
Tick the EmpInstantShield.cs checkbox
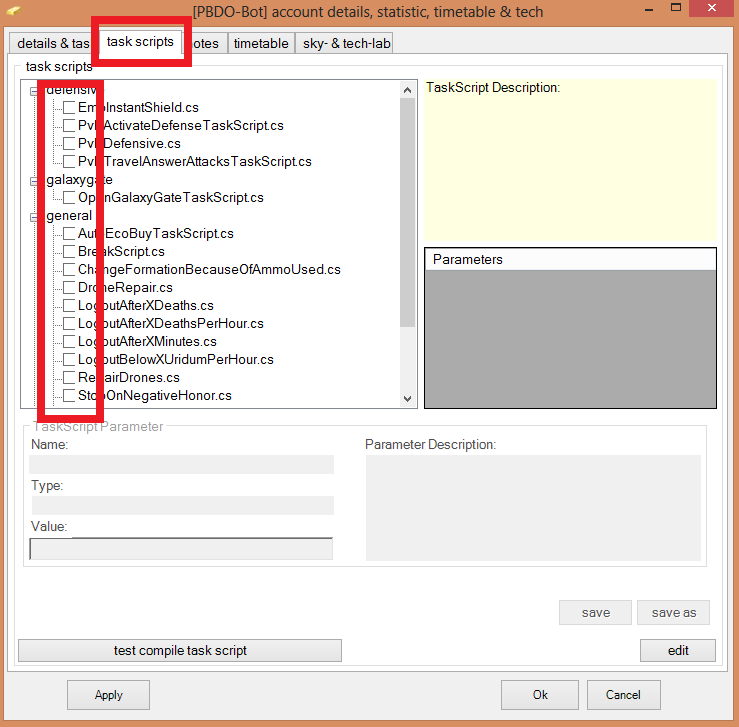point(69,108)
